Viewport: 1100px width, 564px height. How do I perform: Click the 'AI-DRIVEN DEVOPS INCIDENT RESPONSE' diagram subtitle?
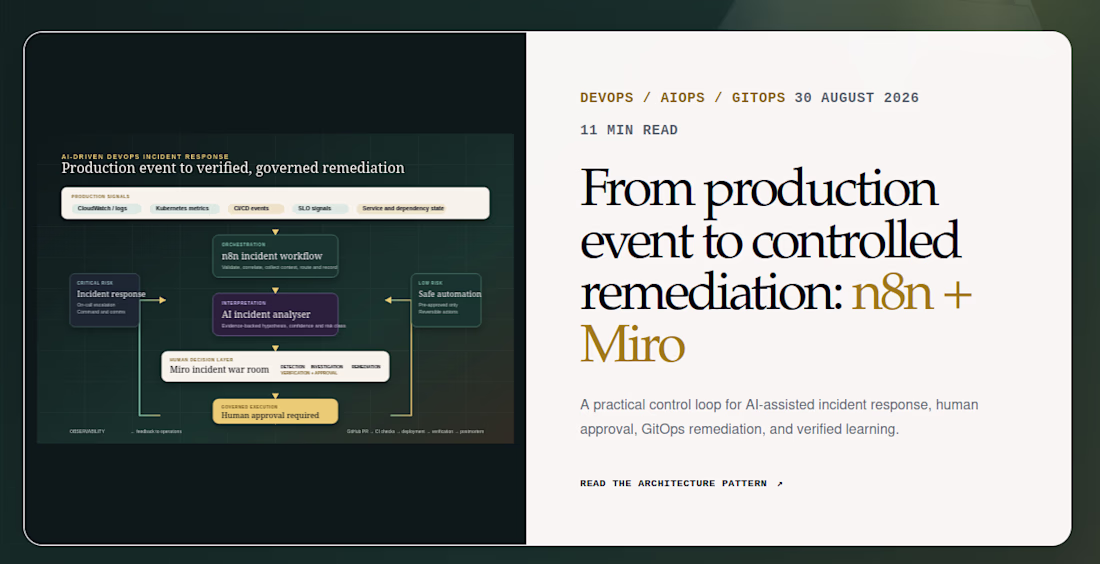tap(145, 156)
